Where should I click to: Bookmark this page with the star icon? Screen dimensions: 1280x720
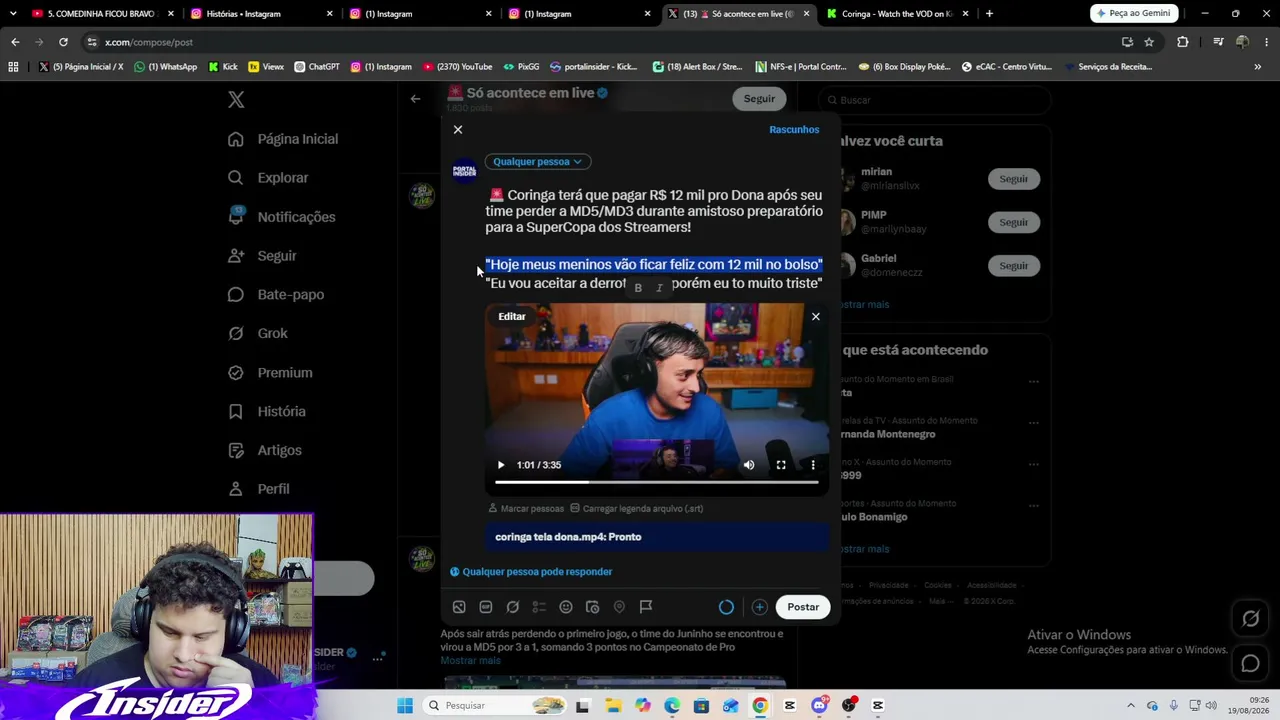point(1149,42)
